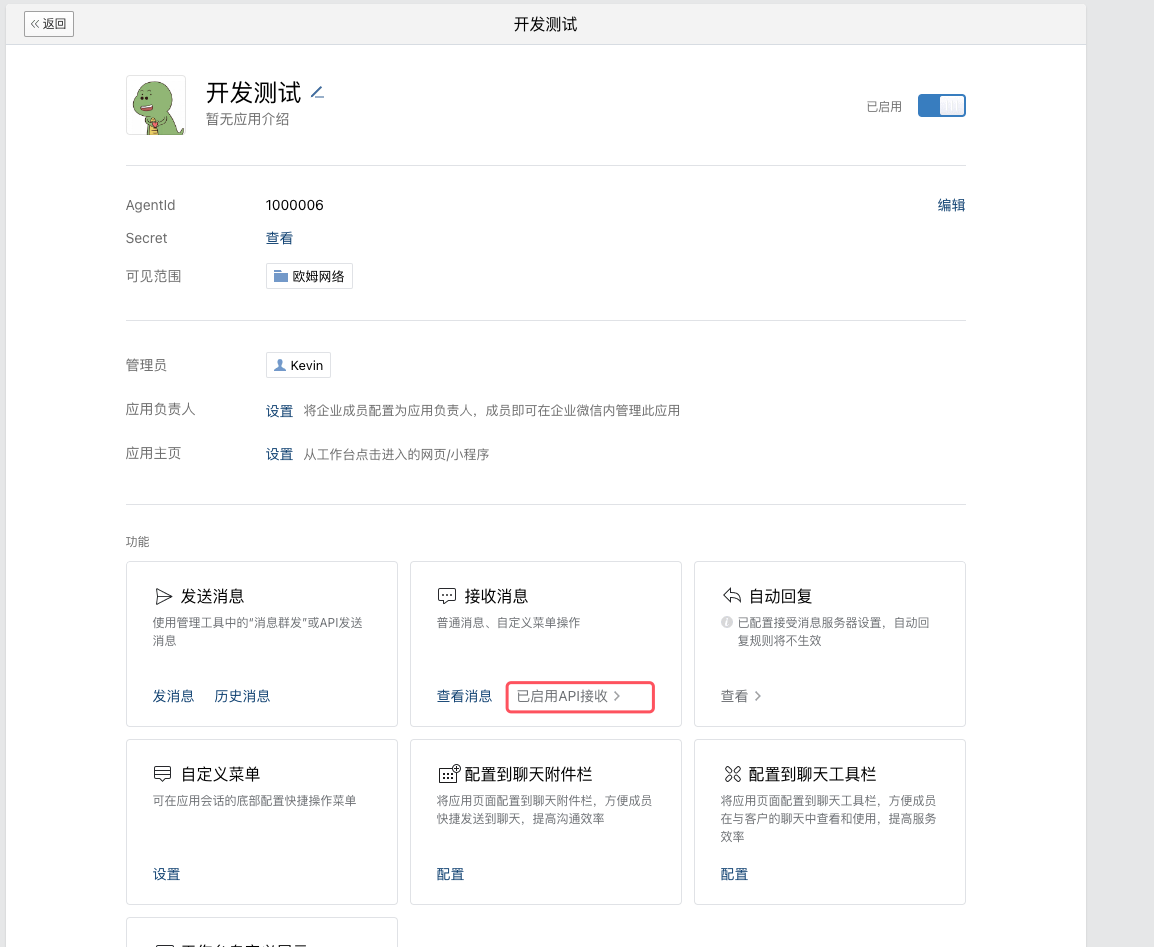
Task: Expand 查看 in the 自动回复 card
Action: point(740,696)
